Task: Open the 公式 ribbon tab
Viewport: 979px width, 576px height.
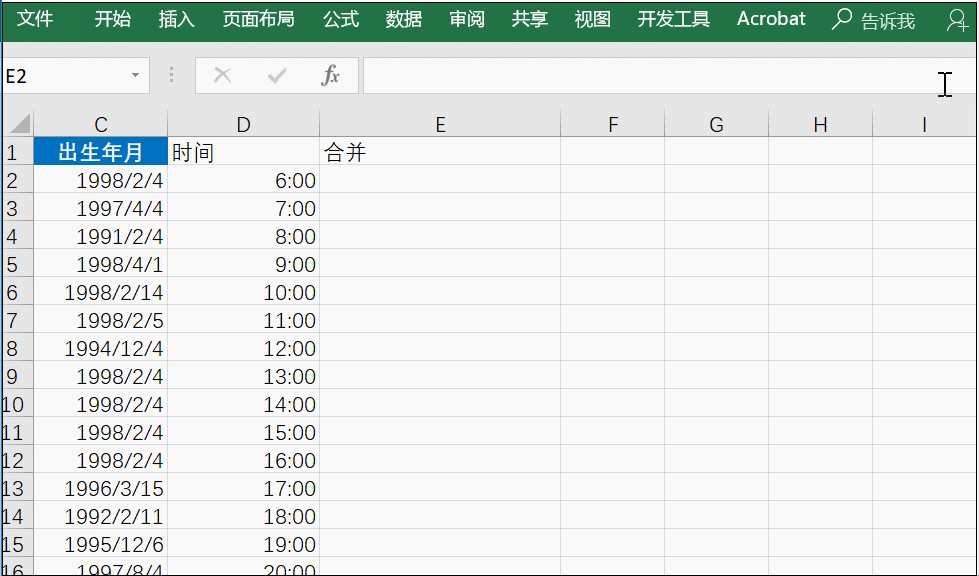Action: 341,19
